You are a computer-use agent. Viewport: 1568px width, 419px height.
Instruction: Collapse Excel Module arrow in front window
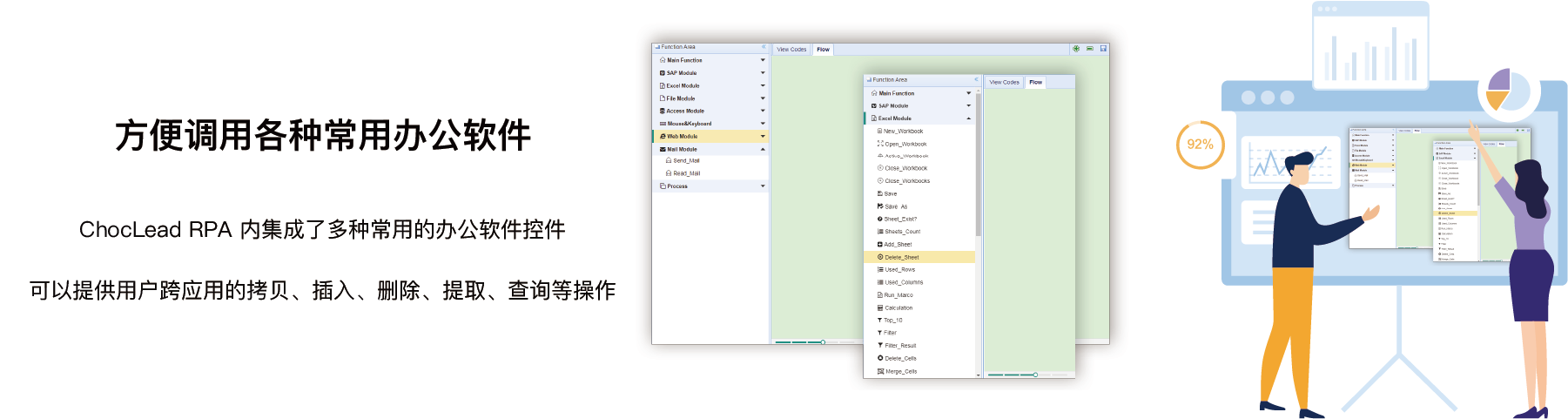[x=968, y=118]
